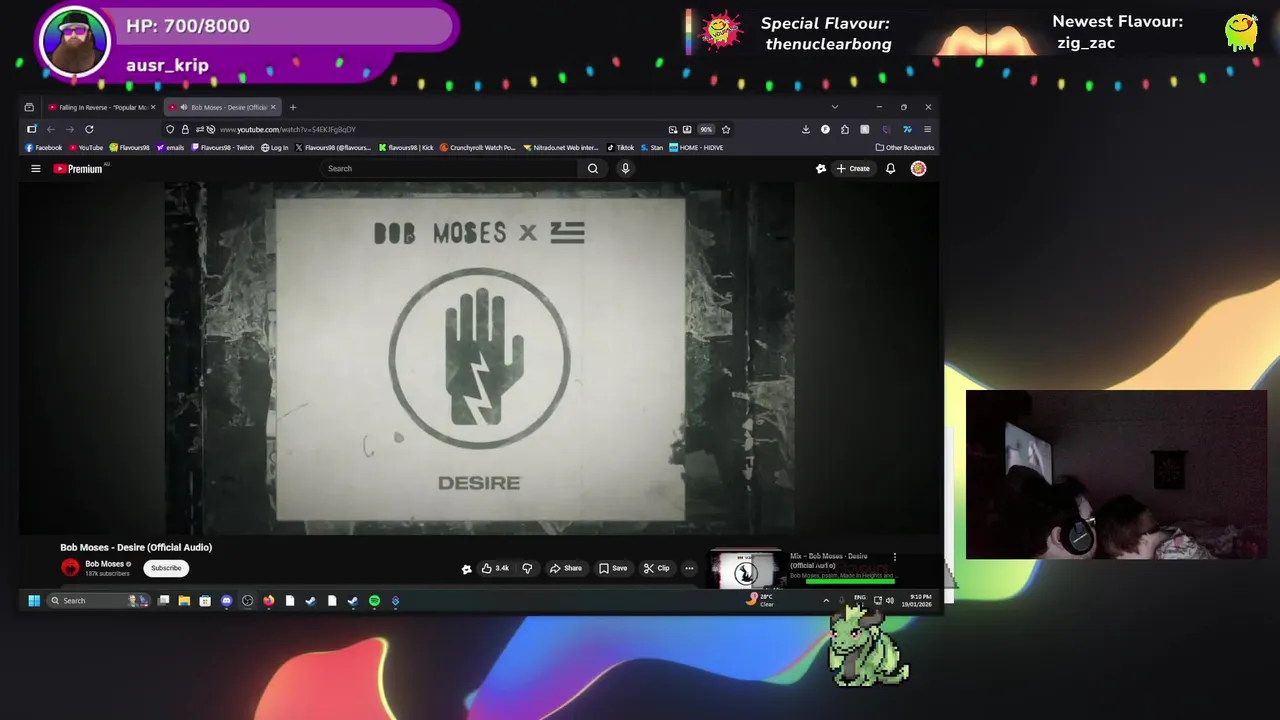The height and width of the screenshot is (720, 1280).
Task: Open Firefox View icon in tab bar
Action: (29, 107)
